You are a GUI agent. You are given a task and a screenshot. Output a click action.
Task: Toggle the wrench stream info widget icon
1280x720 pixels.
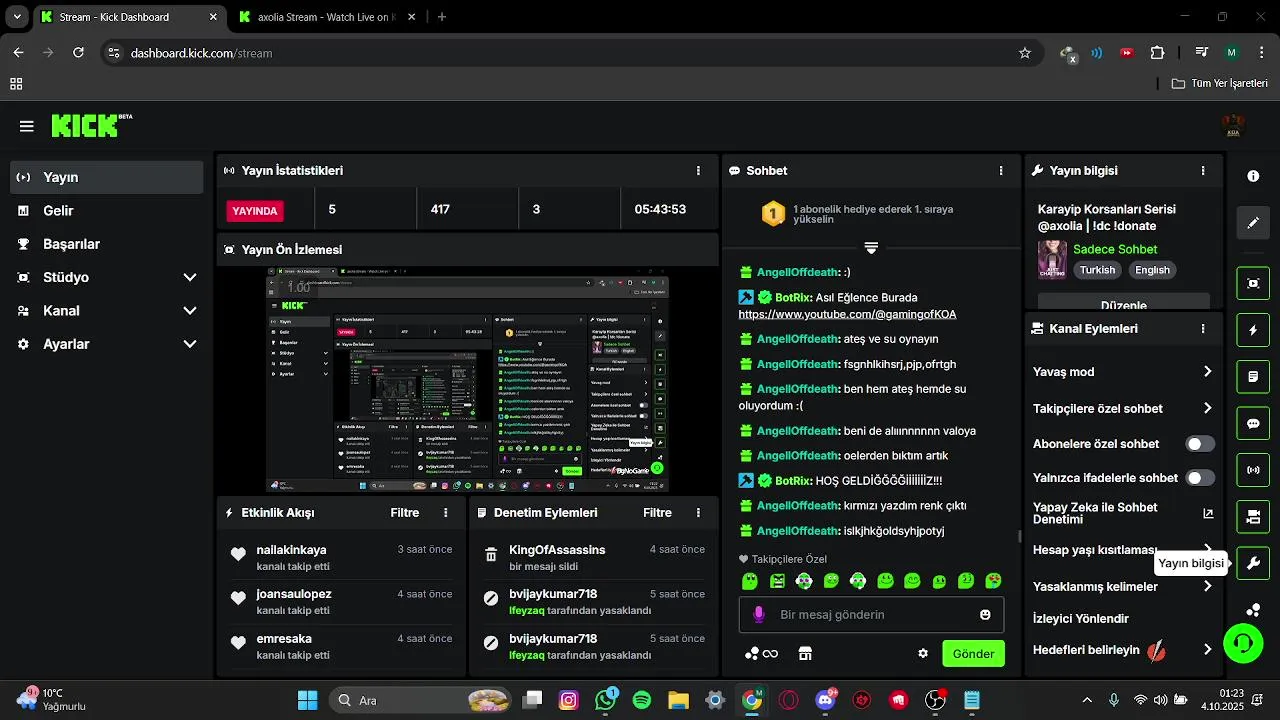1253,563
